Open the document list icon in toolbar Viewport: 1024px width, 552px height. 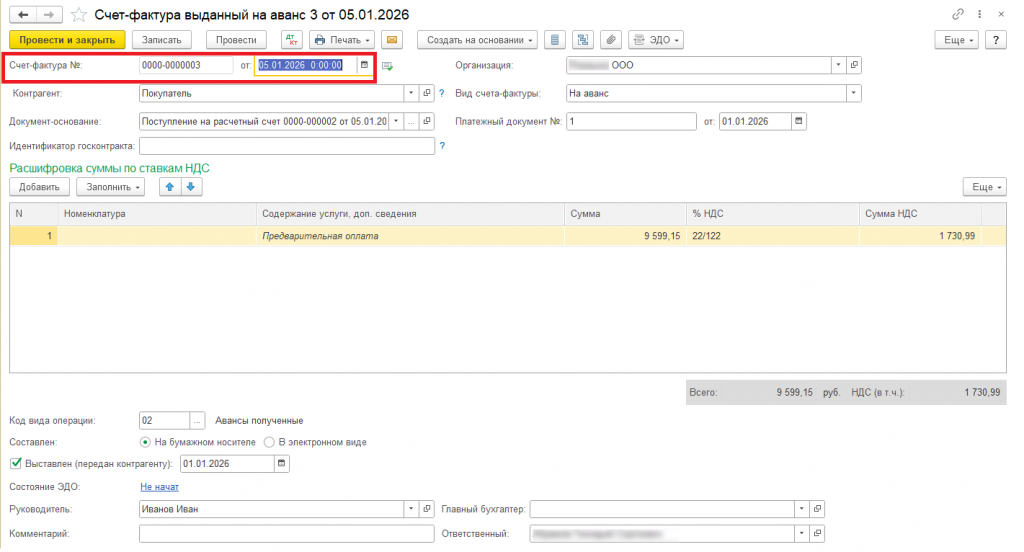(554, 40)
